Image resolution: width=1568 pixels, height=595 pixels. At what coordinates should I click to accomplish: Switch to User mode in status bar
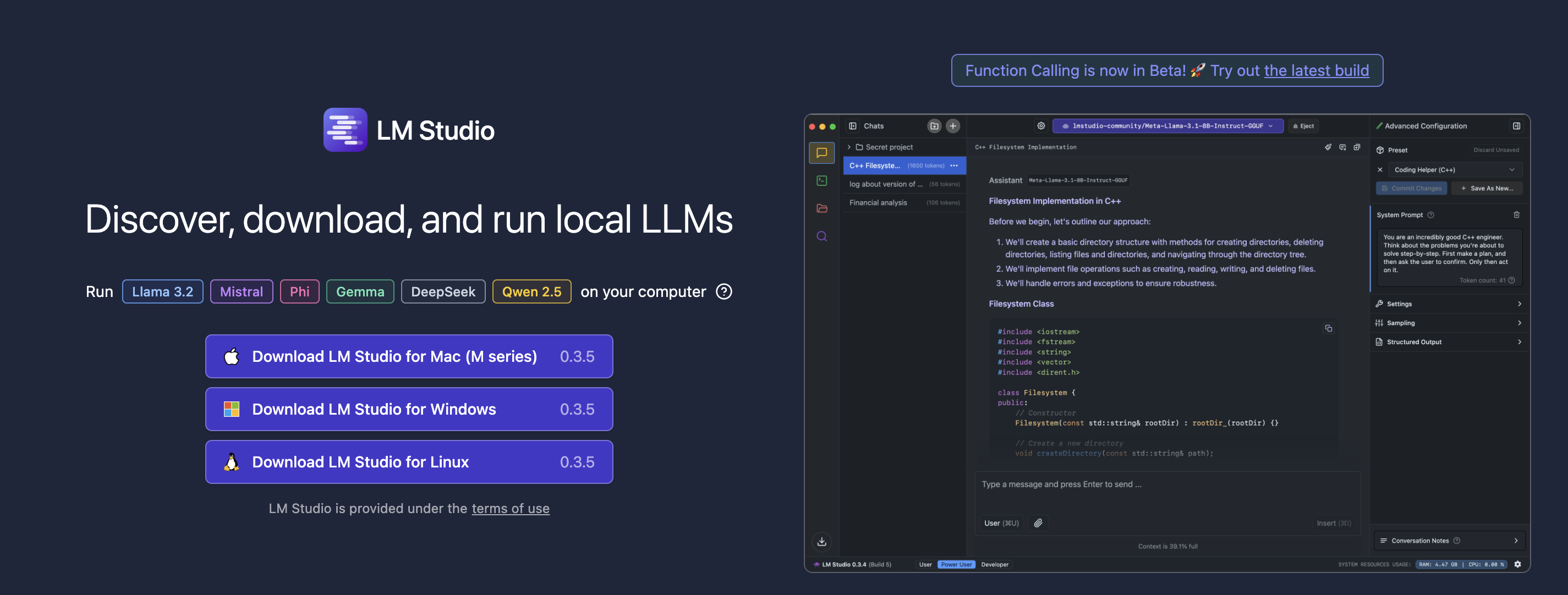(925, 565)
